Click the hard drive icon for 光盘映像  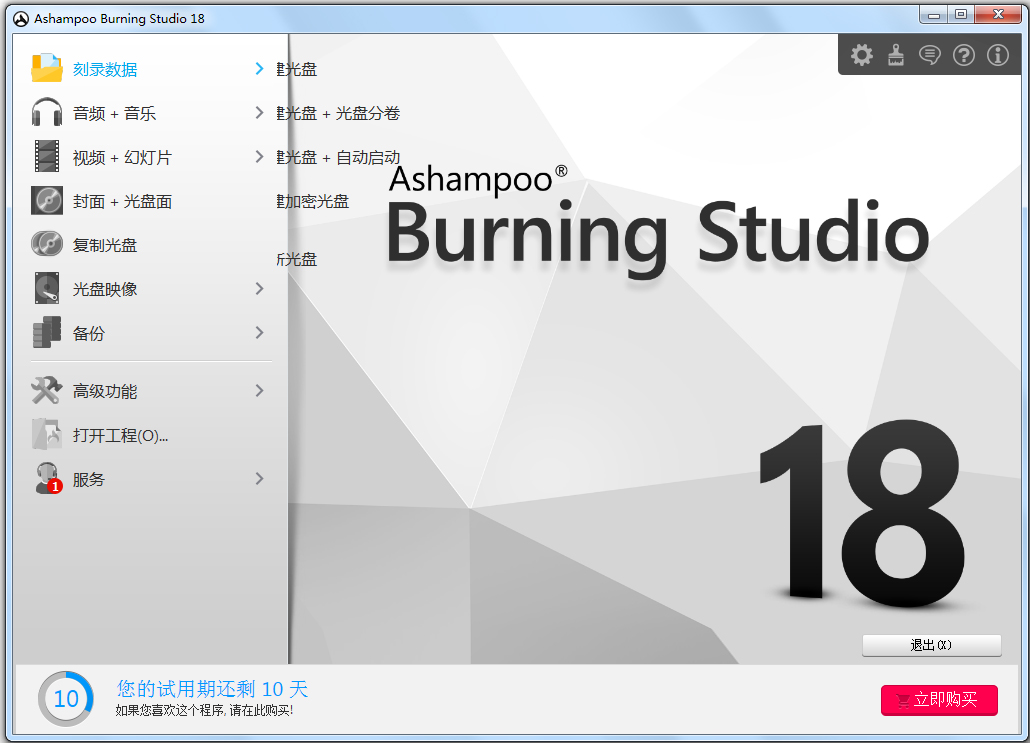point(47,289)
